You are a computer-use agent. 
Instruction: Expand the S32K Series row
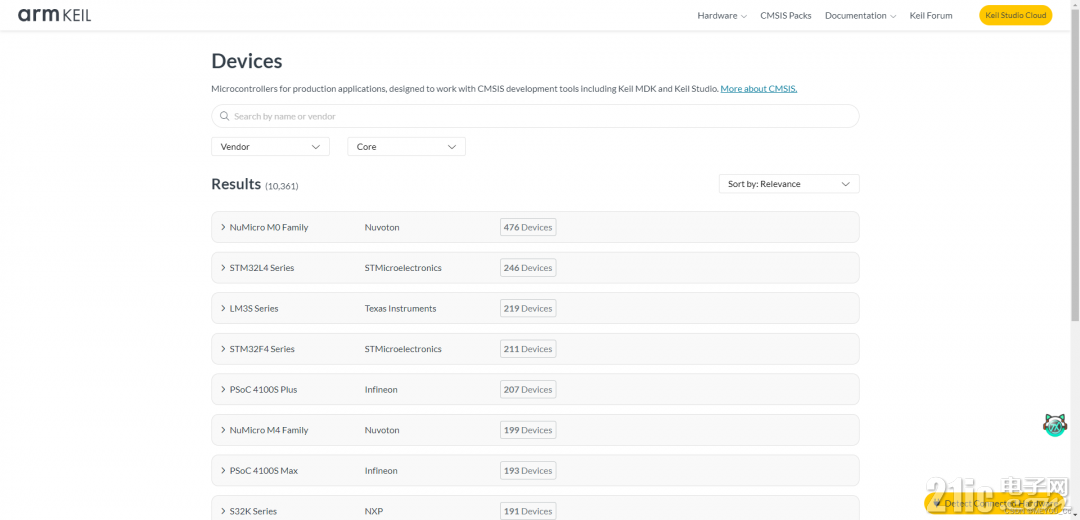click(535, 508)
